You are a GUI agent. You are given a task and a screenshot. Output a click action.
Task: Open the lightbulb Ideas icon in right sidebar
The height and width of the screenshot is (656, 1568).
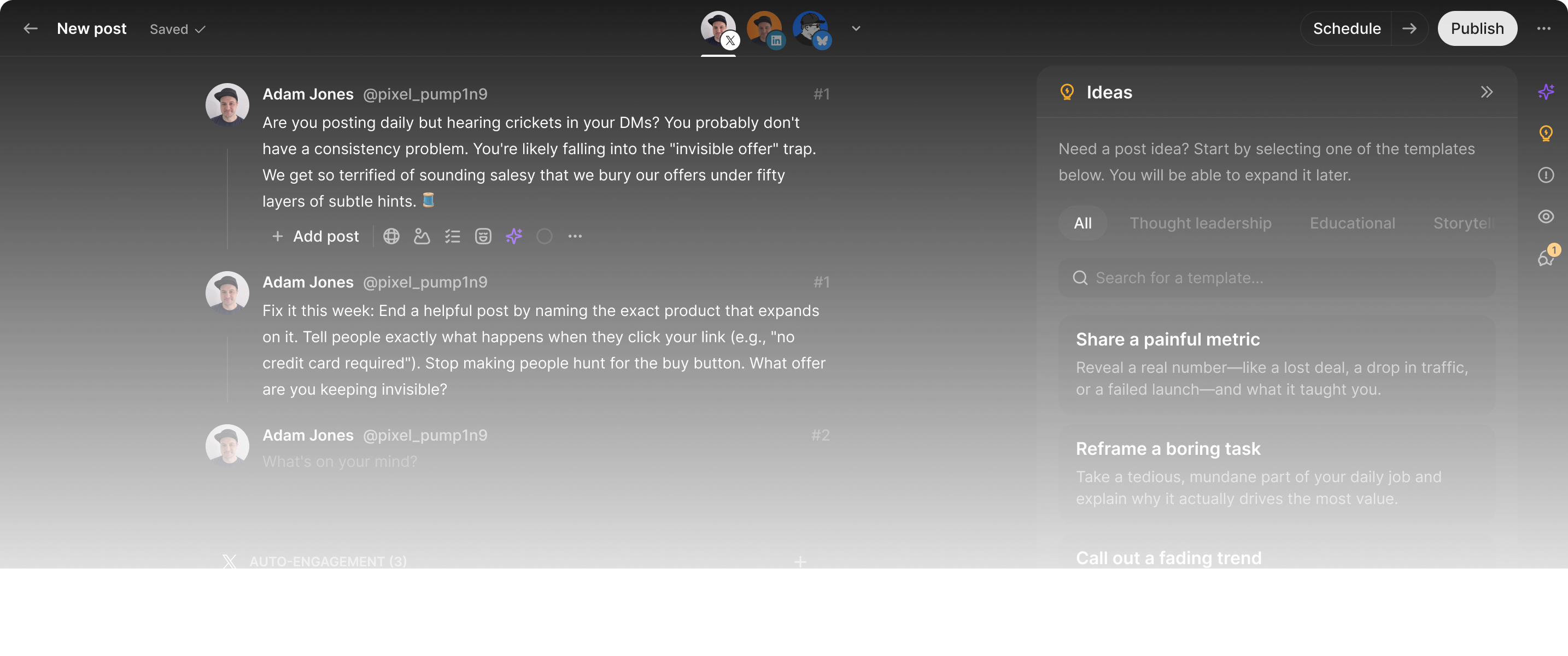coord(1546,133)
